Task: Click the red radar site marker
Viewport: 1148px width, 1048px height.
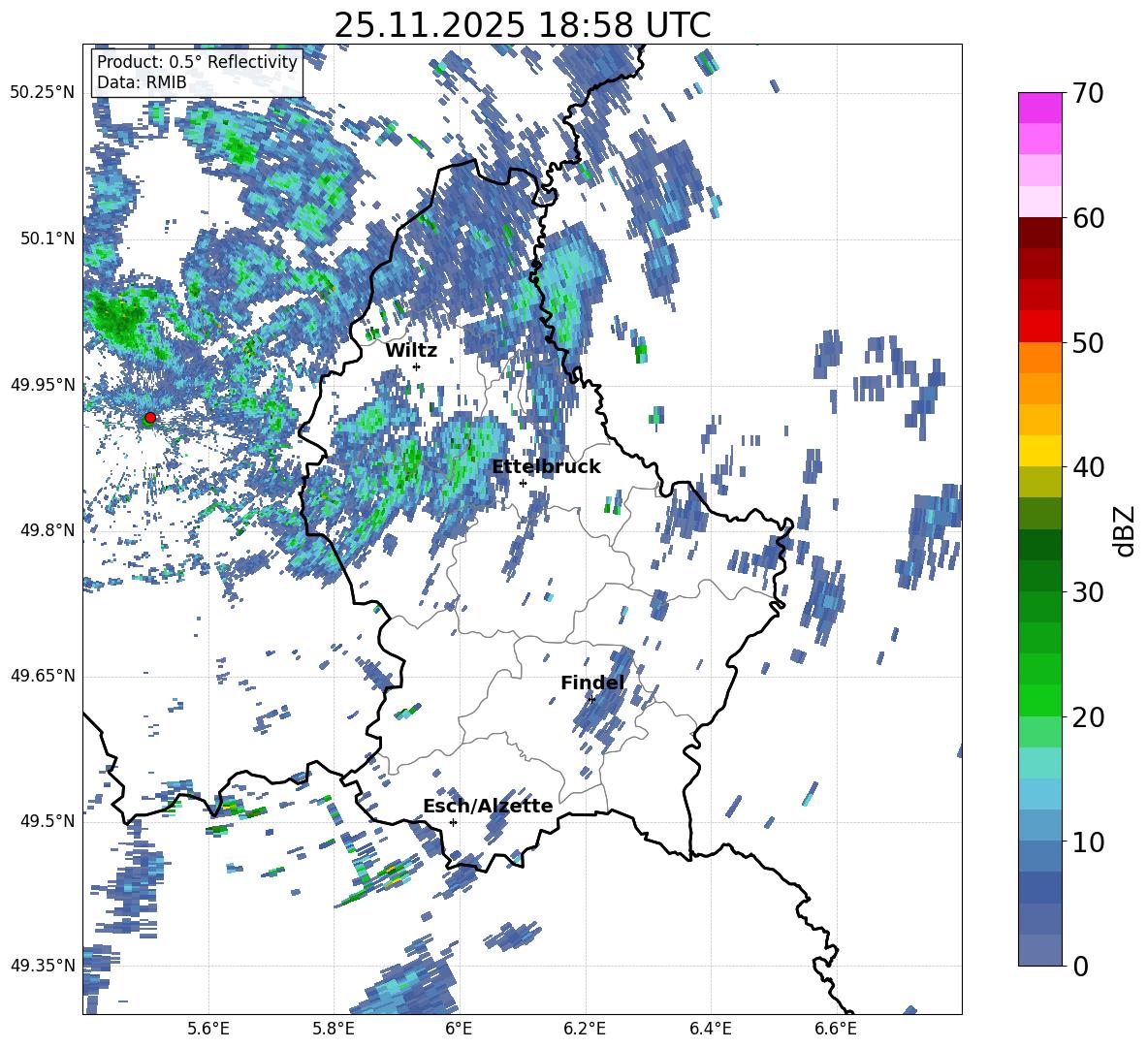Action: [x=149, y=417]
